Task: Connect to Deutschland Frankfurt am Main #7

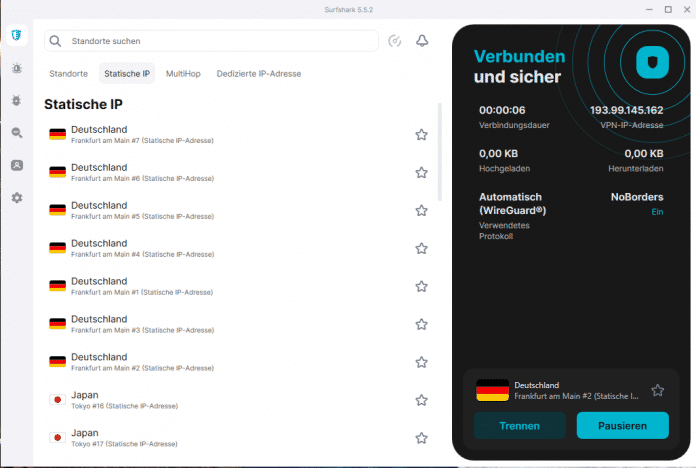Action: coord(238,135)
